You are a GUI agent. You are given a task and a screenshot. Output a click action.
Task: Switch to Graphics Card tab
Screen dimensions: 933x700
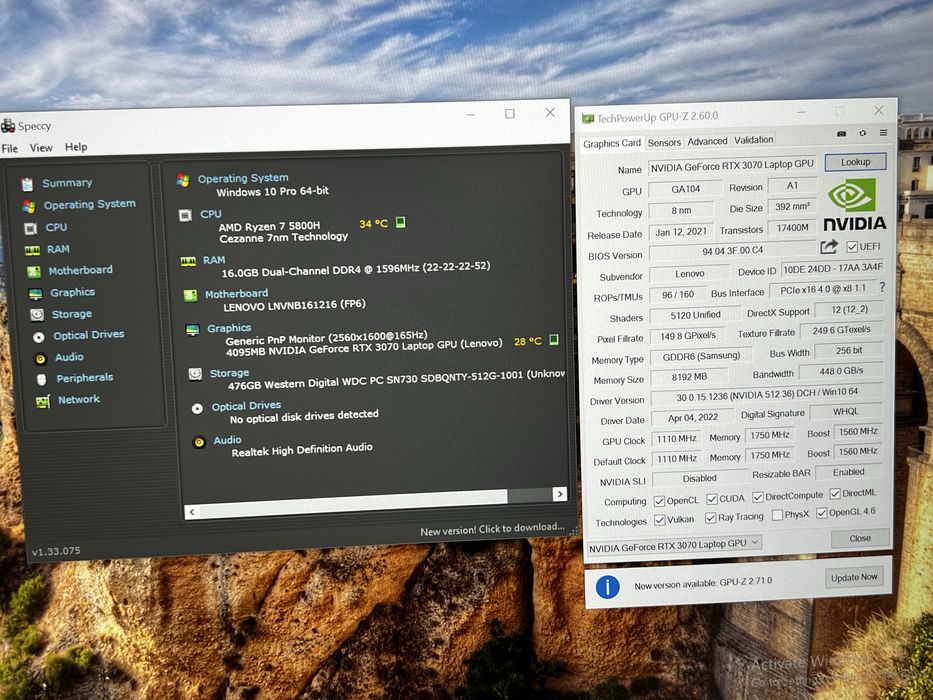tap(612, 144)
